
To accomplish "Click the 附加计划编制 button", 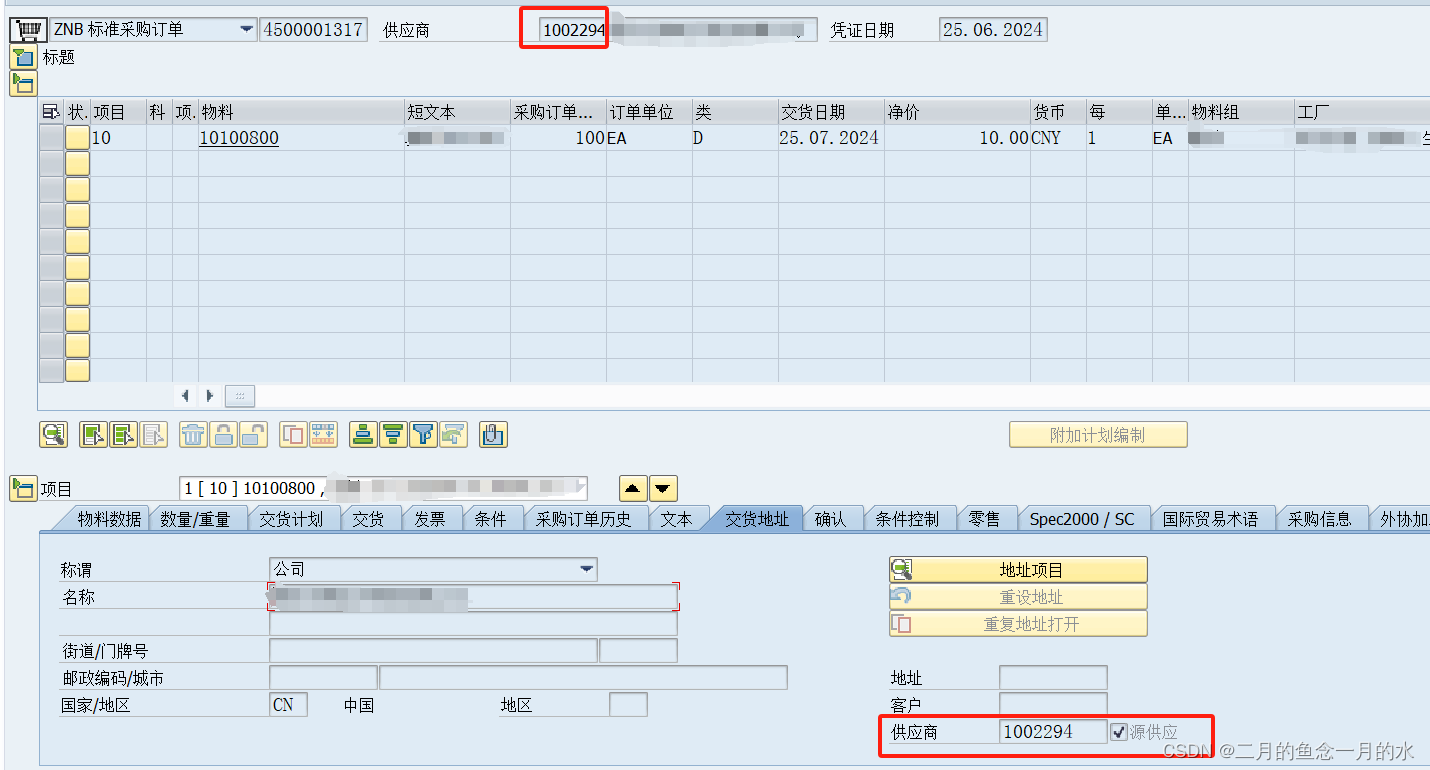I will click(1098, 435).
